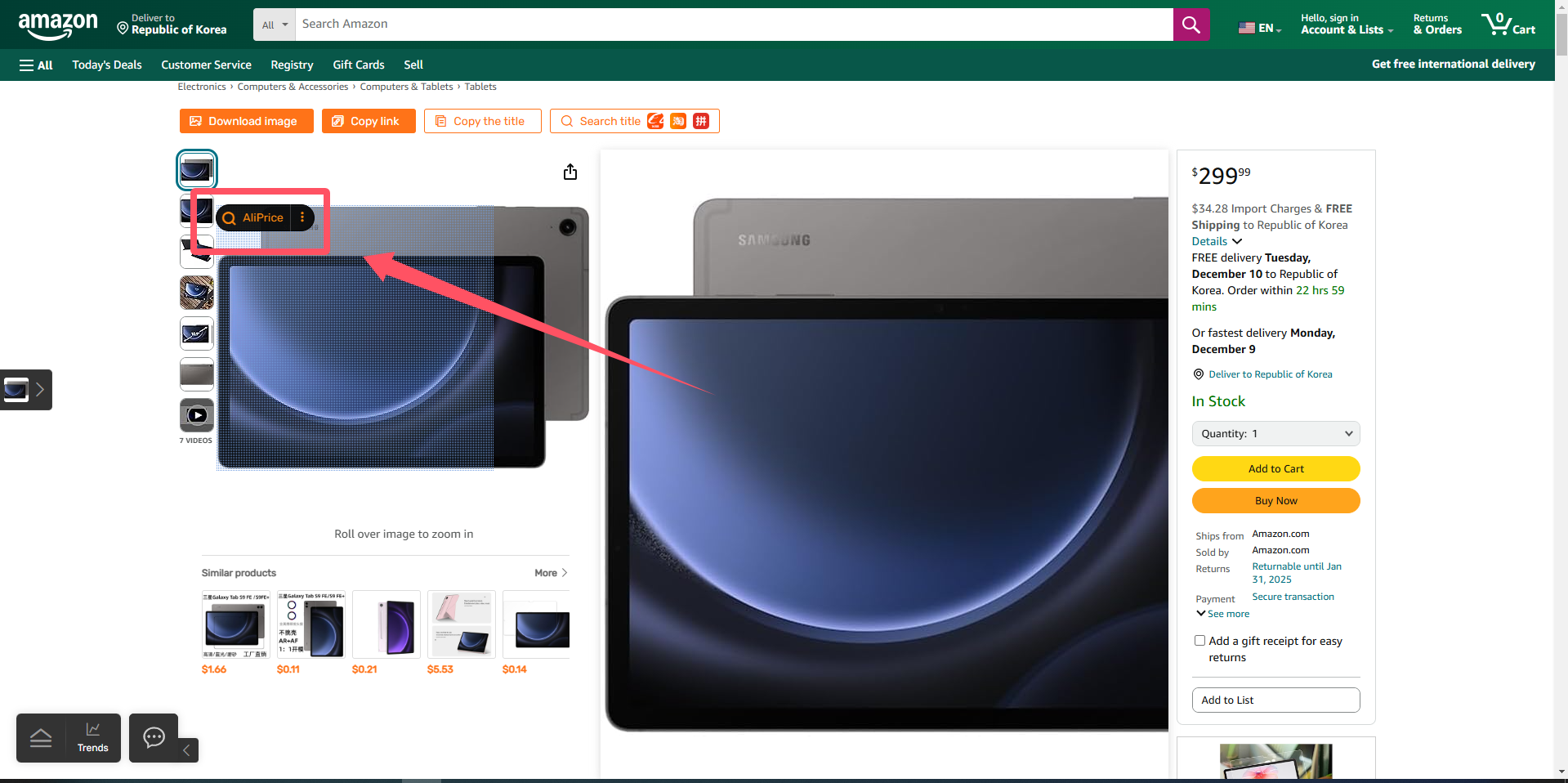Play the product videos thumbnail
This screenshot has height=783, width=1568.
click(197, 415)
